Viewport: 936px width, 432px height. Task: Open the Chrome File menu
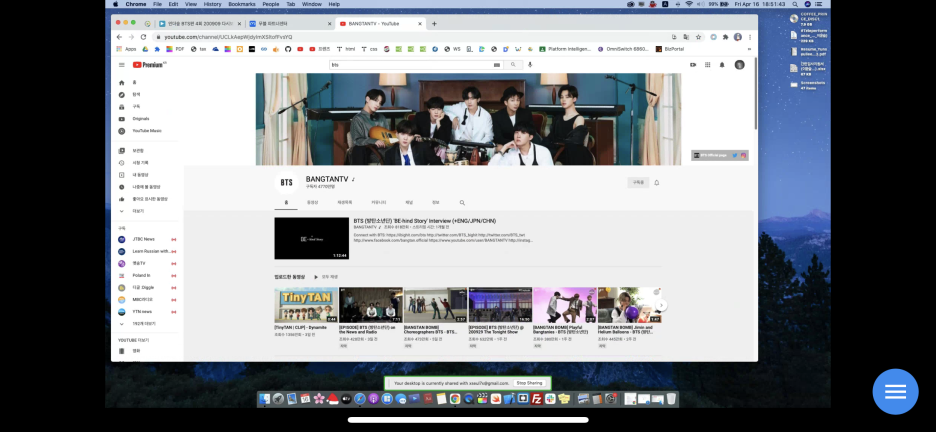tap(157, 4)
